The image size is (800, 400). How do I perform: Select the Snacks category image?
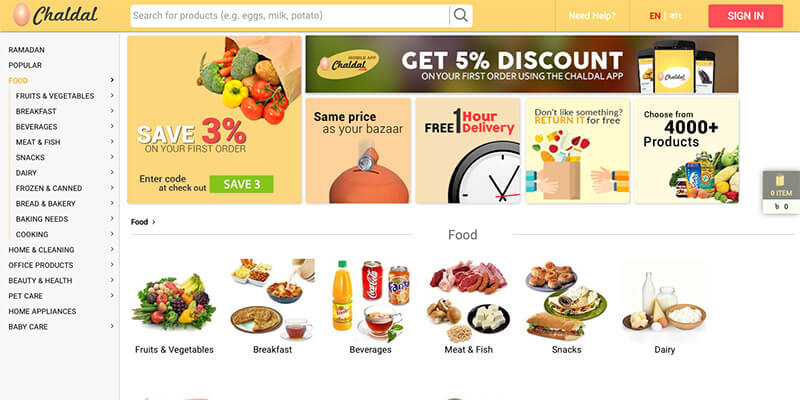point(566,302)
